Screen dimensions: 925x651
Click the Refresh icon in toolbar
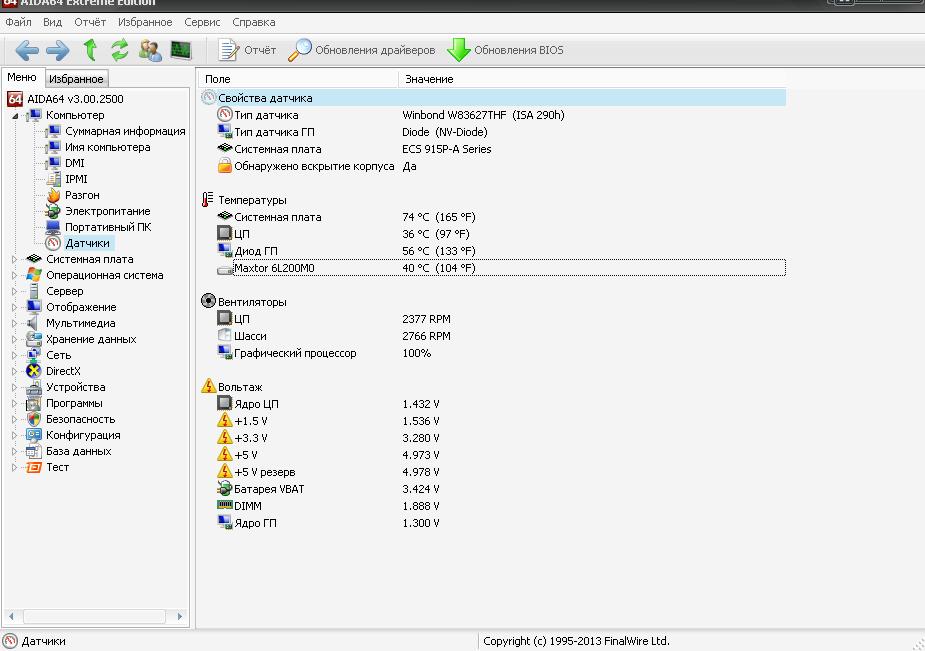120,50
